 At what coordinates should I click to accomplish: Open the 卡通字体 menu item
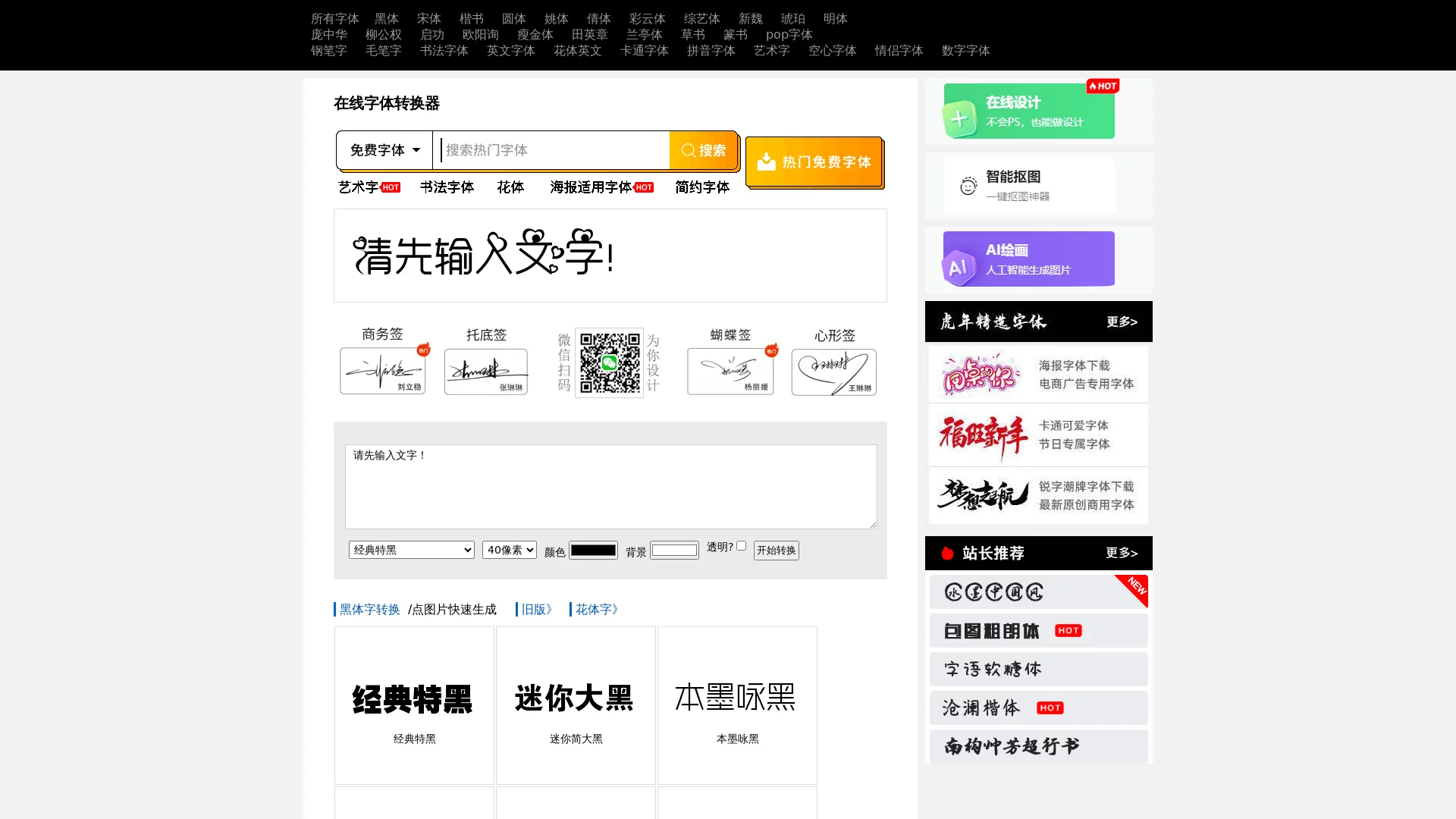pos(644,51)
